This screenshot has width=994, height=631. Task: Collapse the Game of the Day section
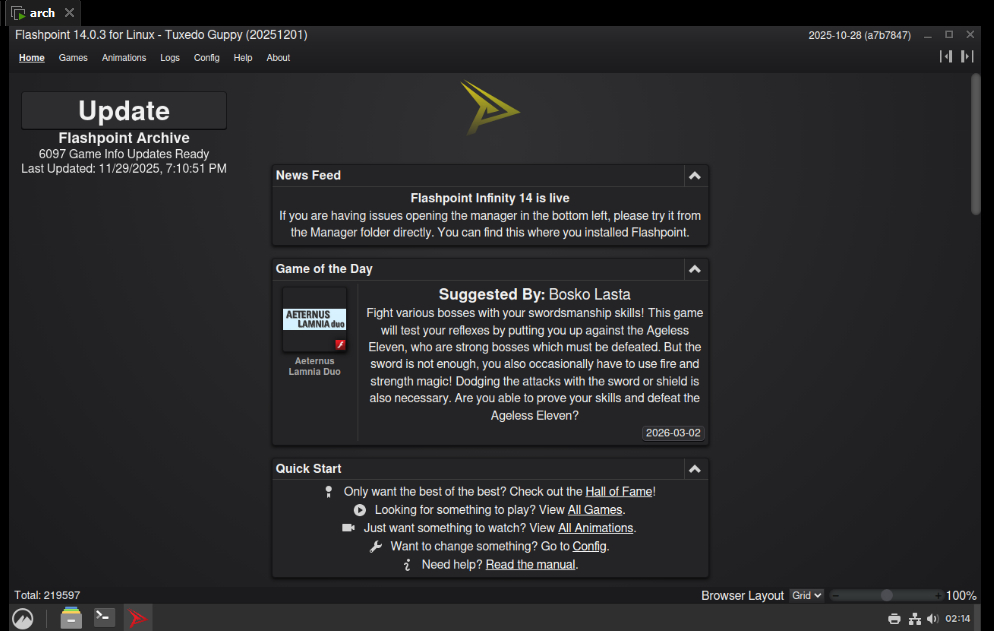pos(694,269)
